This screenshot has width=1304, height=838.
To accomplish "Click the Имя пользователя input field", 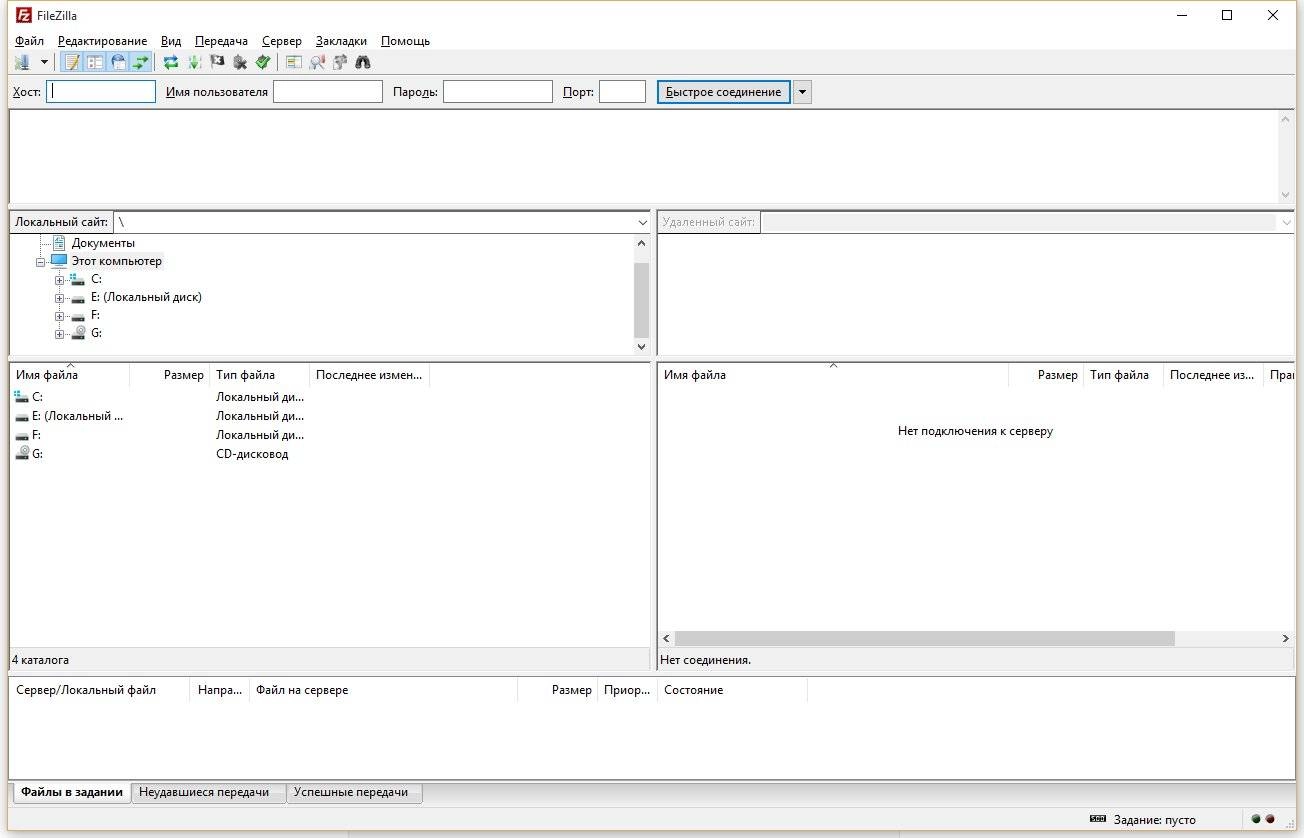I will point(328,92).
